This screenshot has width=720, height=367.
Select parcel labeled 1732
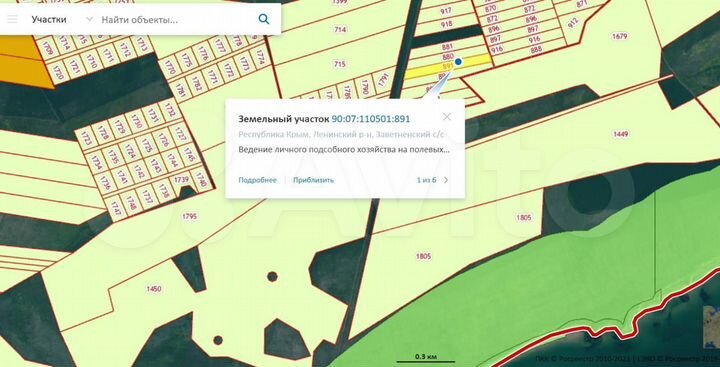[x=170, y=110]
